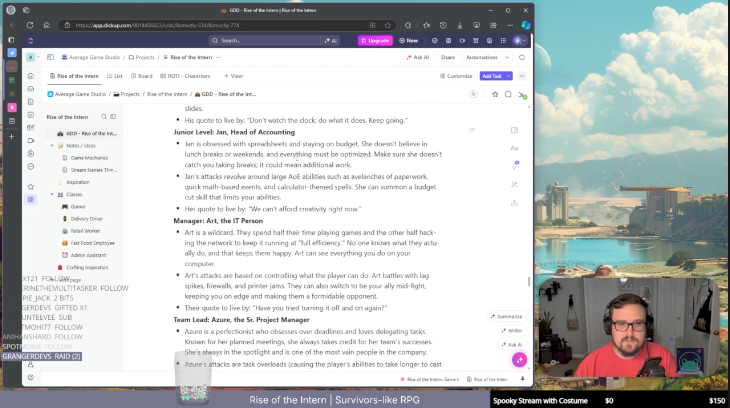Click the Ask AI button in header

[418, 57]
